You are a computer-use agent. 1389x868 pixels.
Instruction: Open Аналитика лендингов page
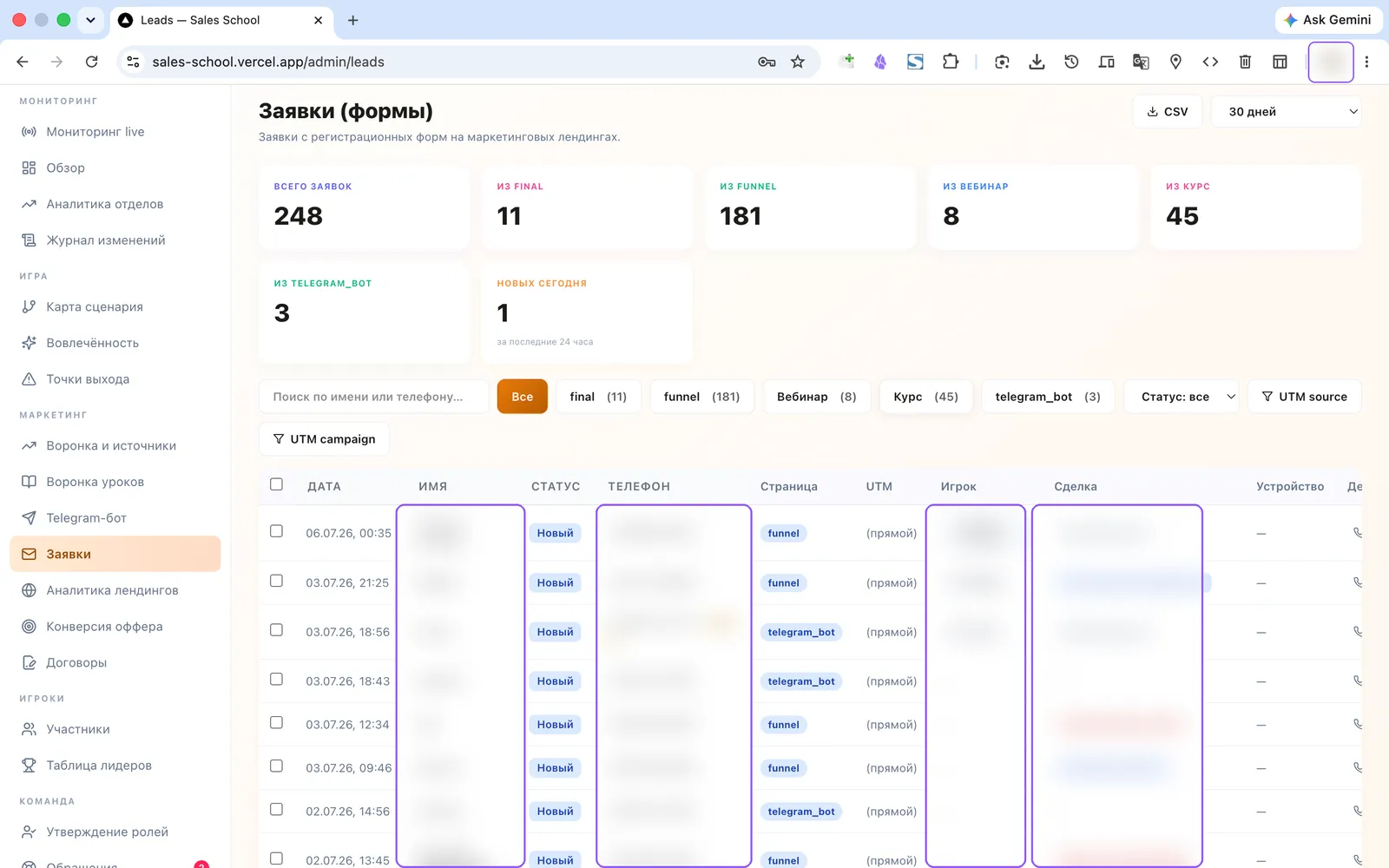[112, 590]
